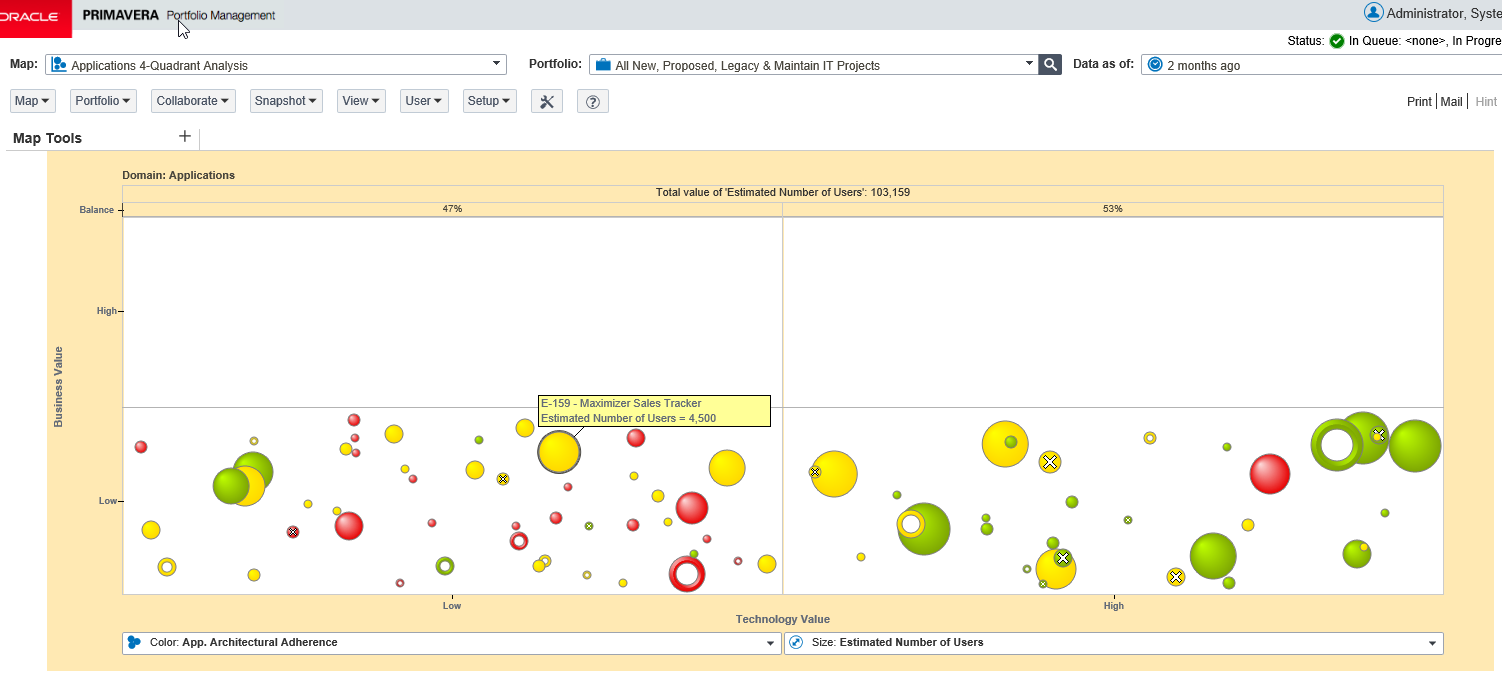Open the Help question mark icon
The width and height of the screenshot is (1502, 689).
click(x=592, y=100)
